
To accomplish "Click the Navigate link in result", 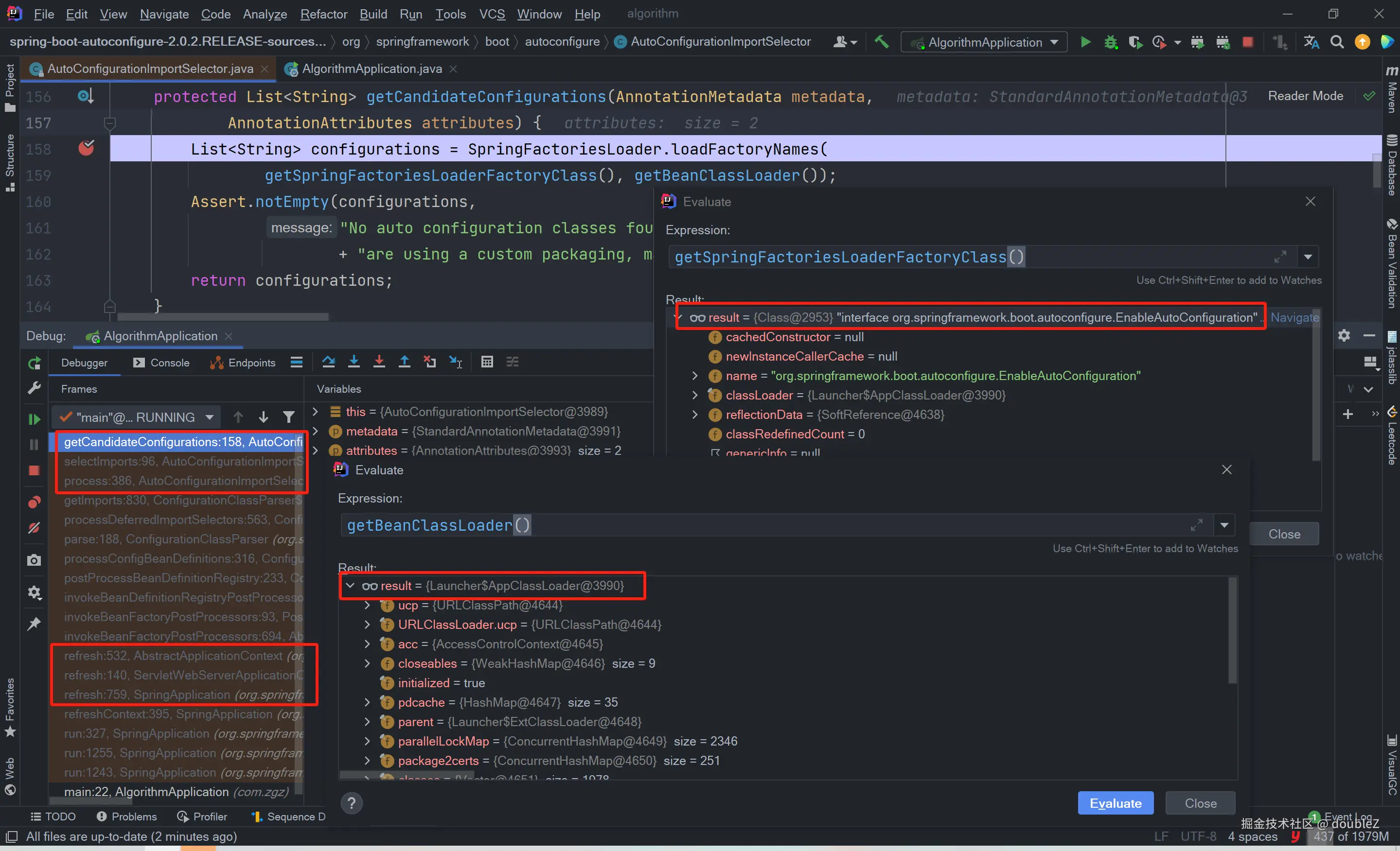I will click(x=1294, y=317).
